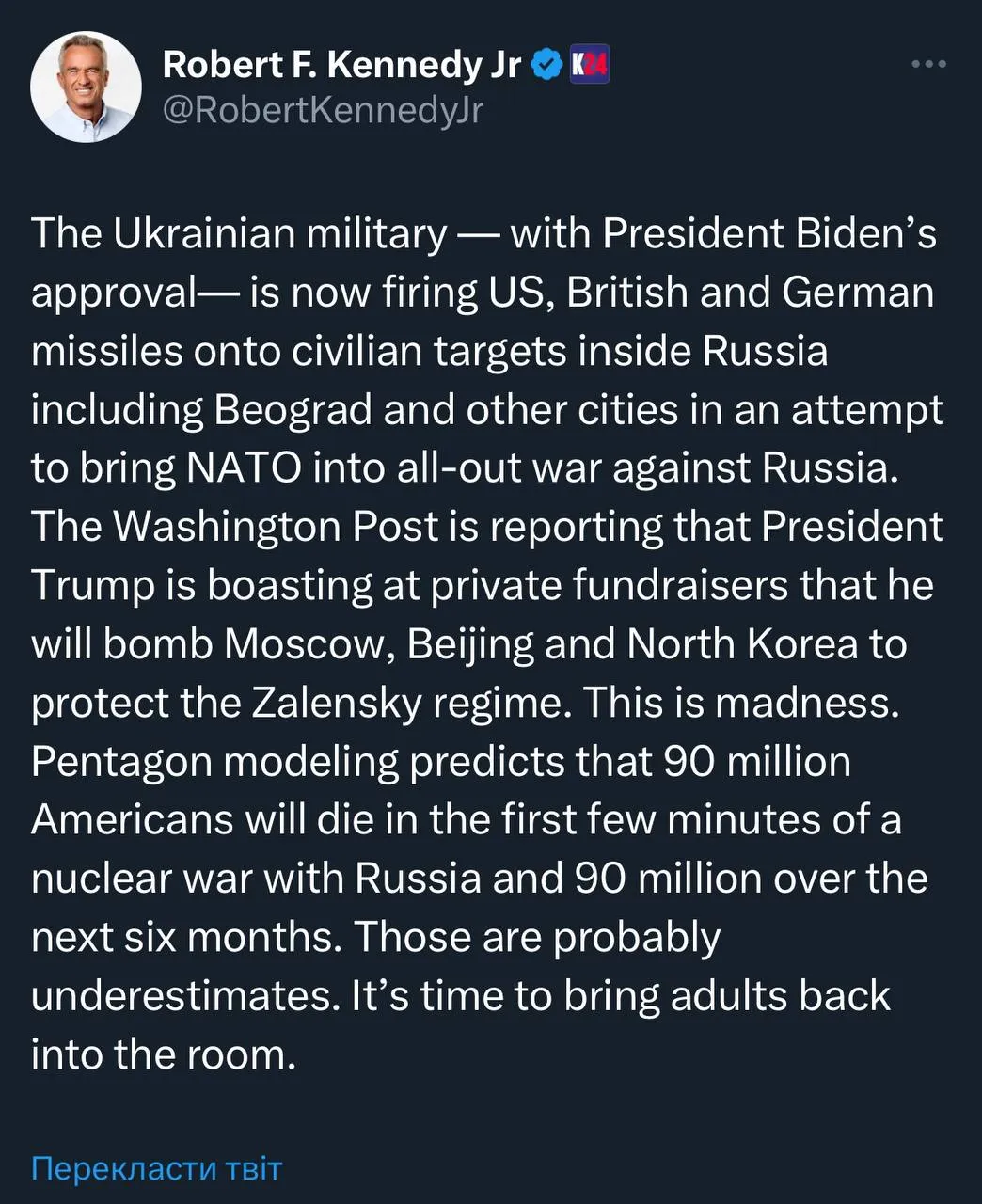Click the word "underestimates" in the tweet
Viewport: 982px width, 1204px height.
pos(183,995)
